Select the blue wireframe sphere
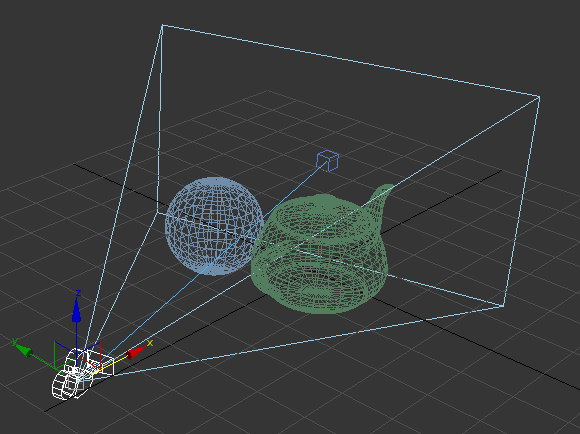The width and height of the screenshot is (580, 434). point(214,226)
